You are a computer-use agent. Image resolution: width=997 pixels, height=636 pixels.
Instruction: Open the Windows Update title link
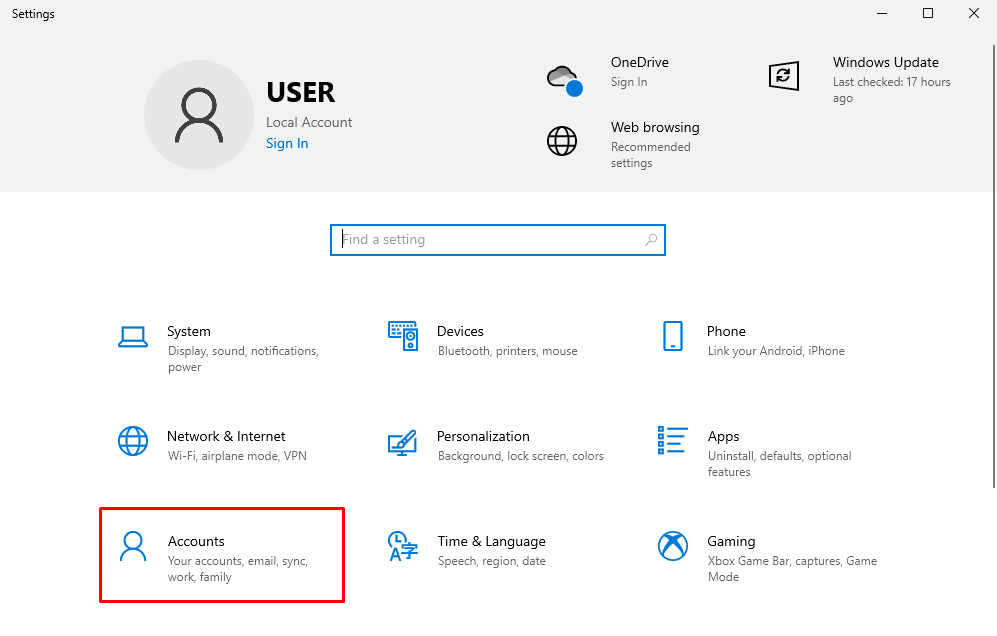coord(886,62)
